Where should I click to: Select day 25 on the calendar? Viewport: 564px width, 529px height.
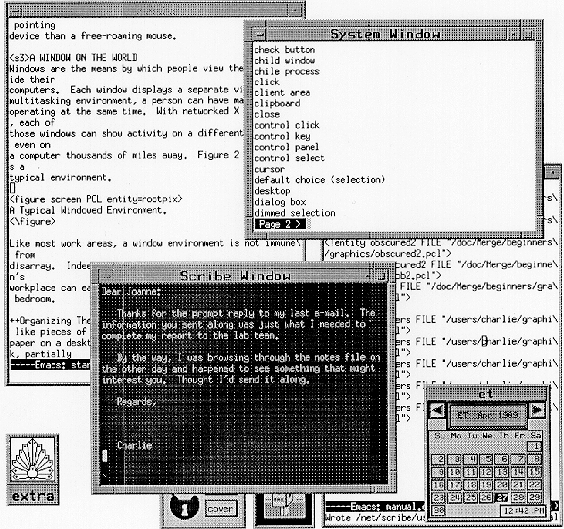click(x=470, y=497)
